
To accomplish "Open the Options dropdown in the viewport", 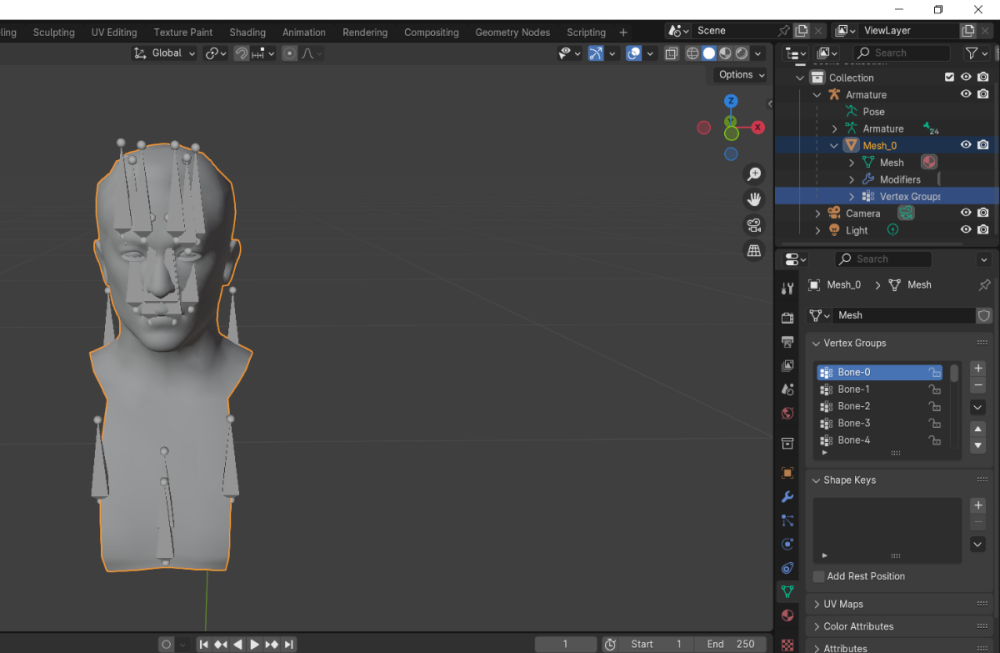I will point(741,75).
